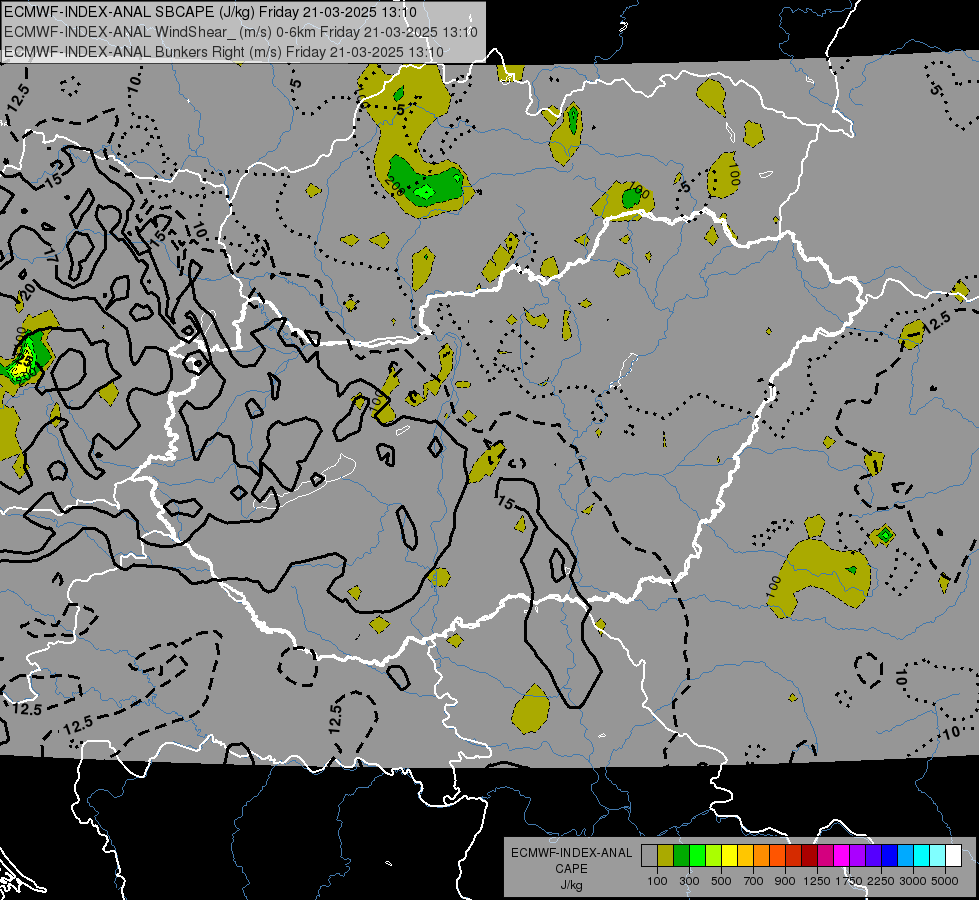Image resolution: width=979 pixels, height=900 pixels.
Task: Click the legend tick label 500
Action: (x=721, y=881)
